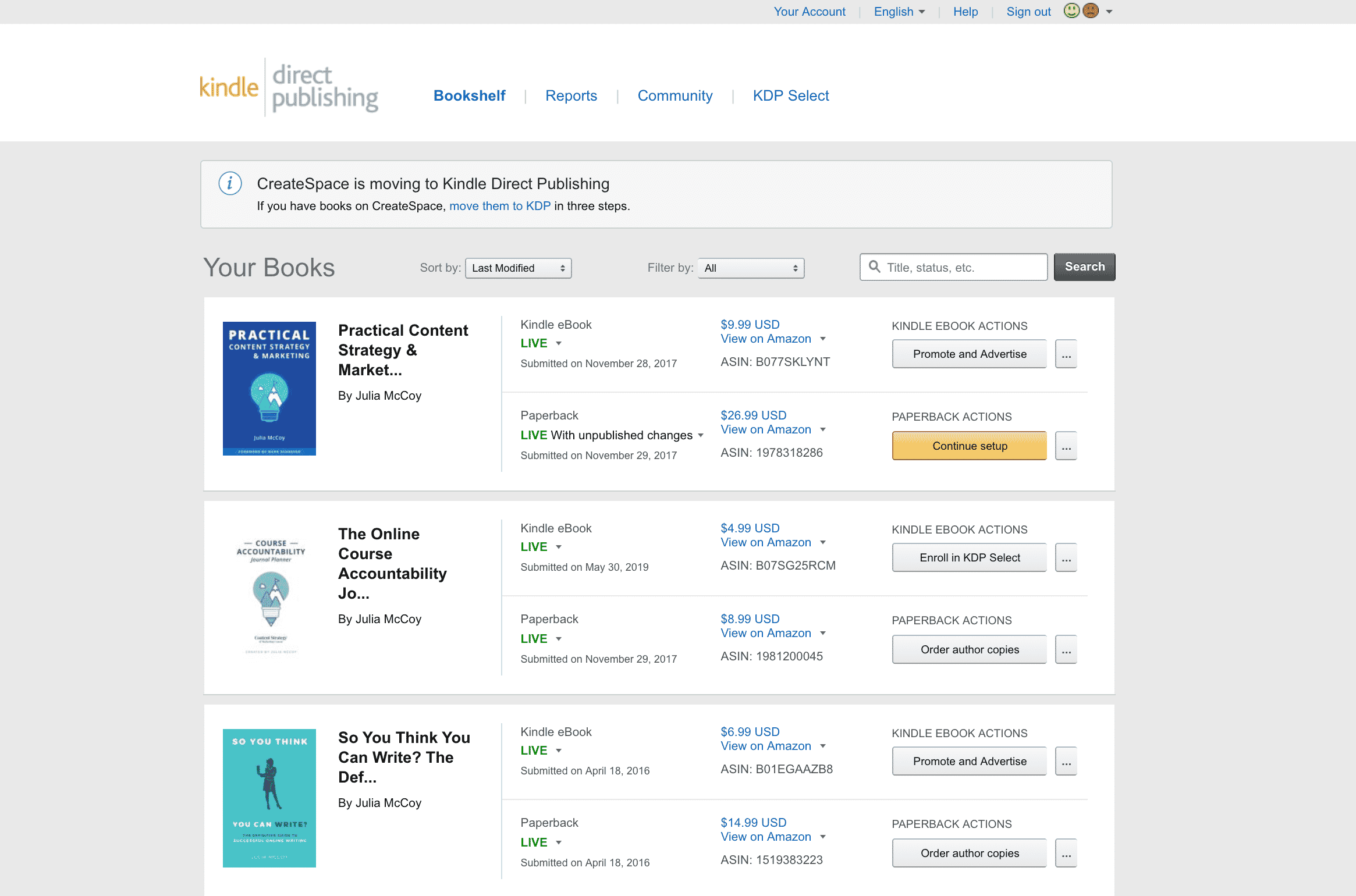Click So You Think You Can Write title
Screen dimensions: 1356x896
coord(404,758)
